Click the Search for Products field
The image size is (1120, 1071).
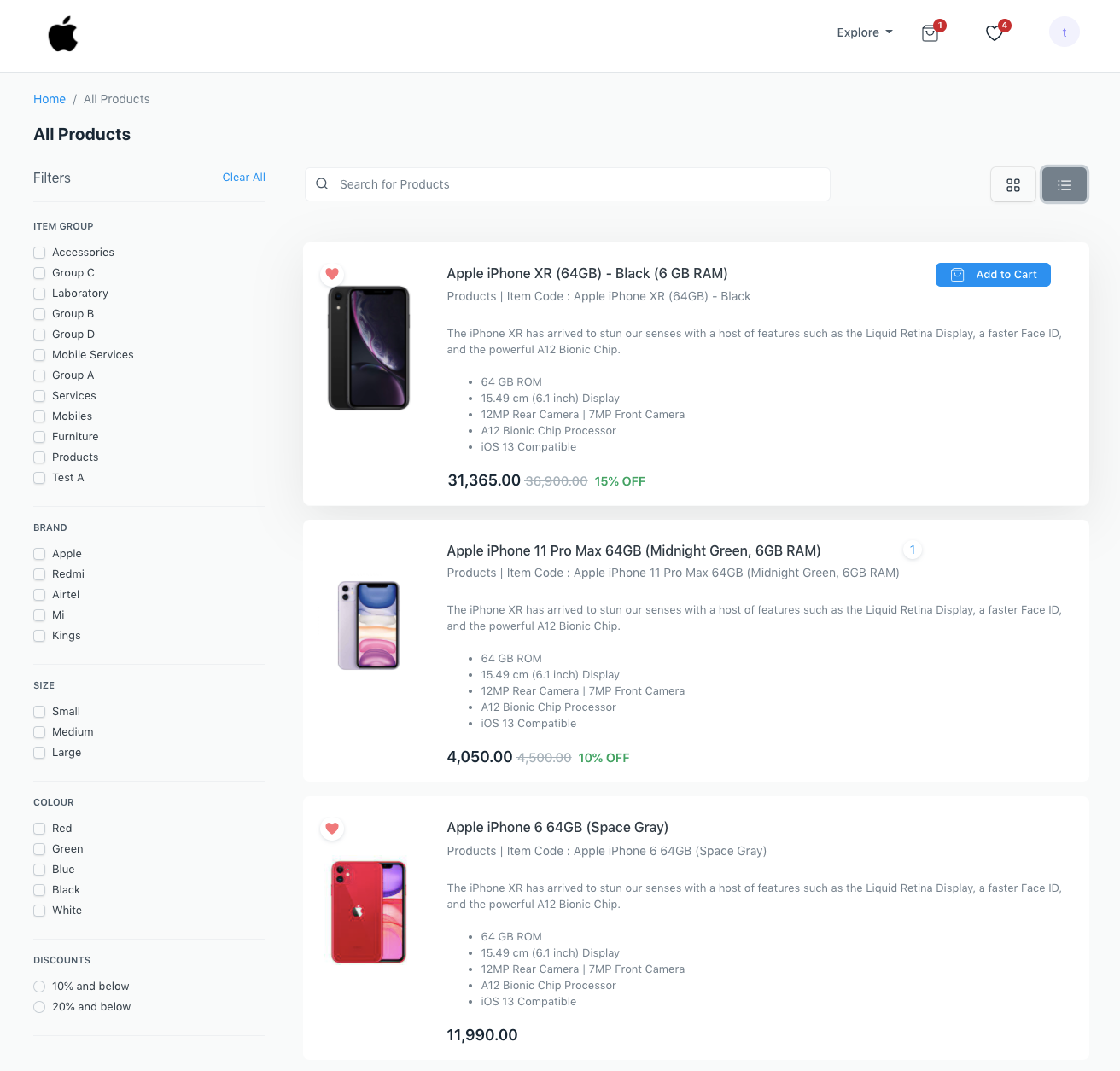567,184
